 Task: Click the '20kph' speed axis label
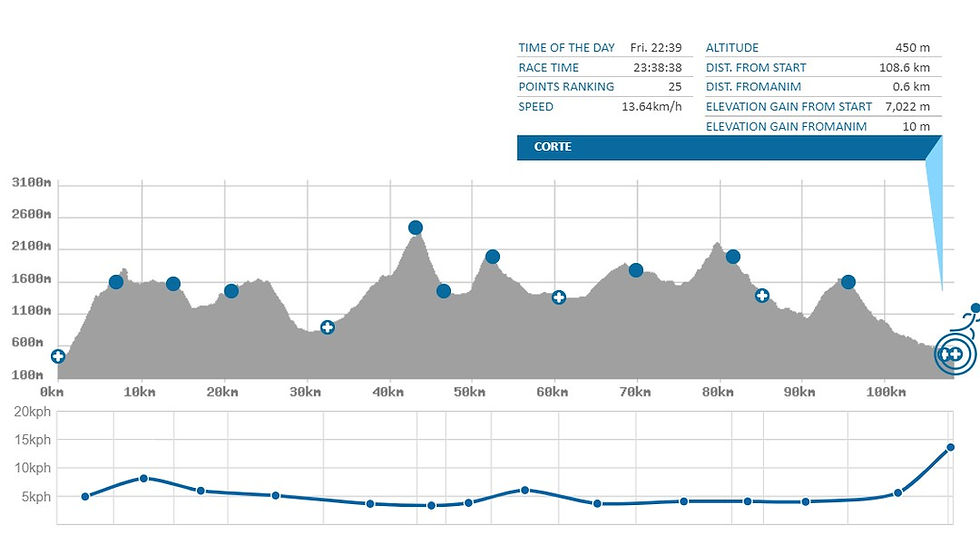click(32, 412)
